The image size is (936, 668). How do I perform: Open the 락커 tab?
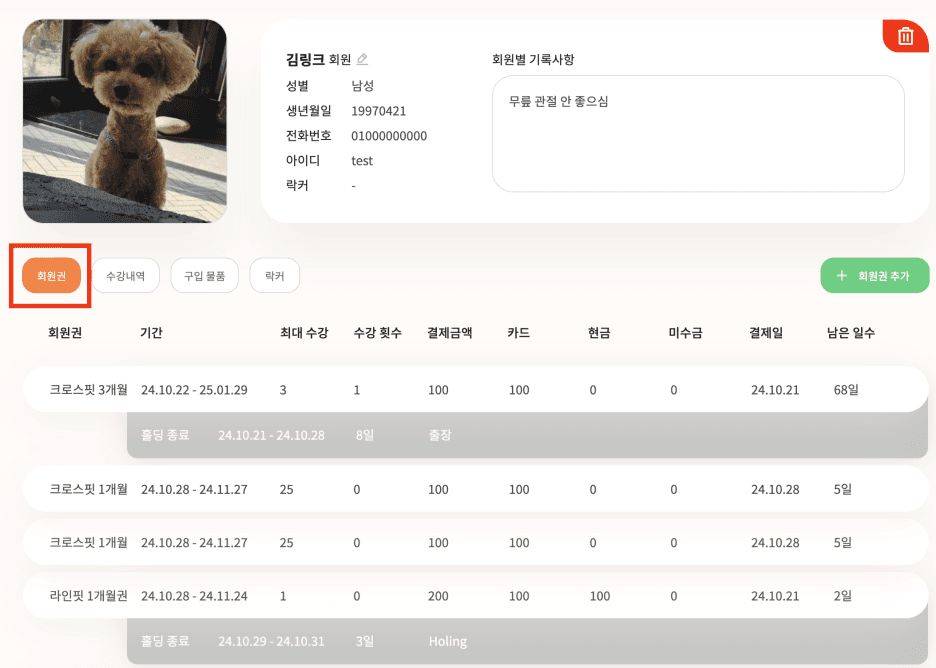coord(275,276)
